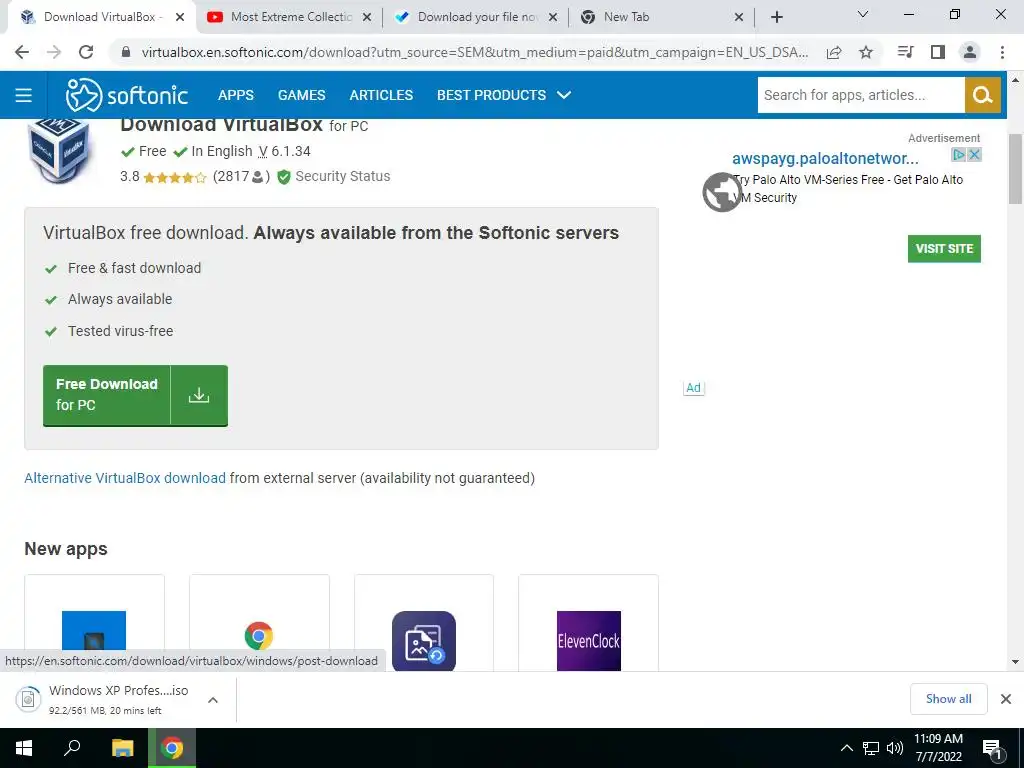
Task: Reload the current page
Action: (86, 52)
